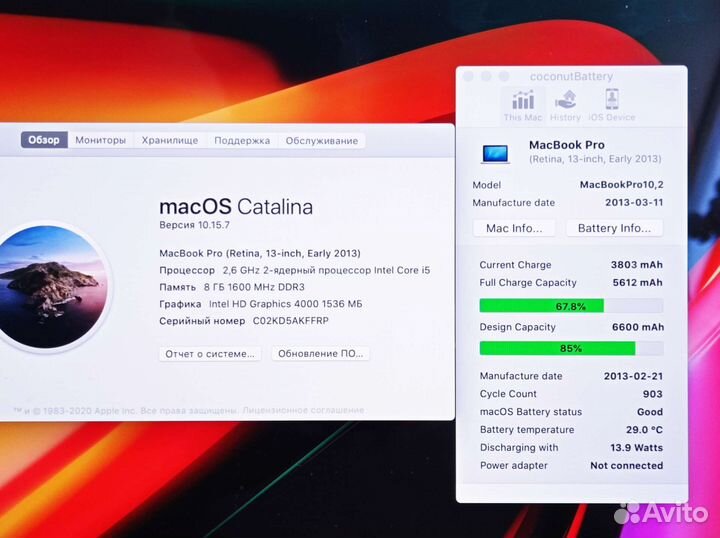Viewport: 720px width, 538px height.
Task: Click the MacBookPro10,2 model value
Action: click(621, 185)
